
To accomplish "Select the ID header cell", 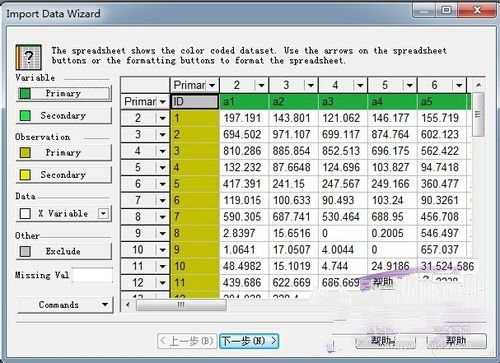I will (195, 102).
